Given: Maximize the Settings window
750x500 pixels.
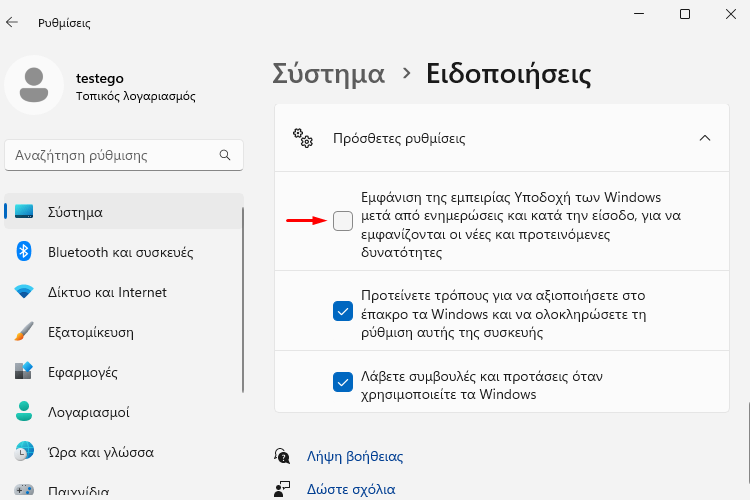Looking at the screenshot, I should 685,14.
